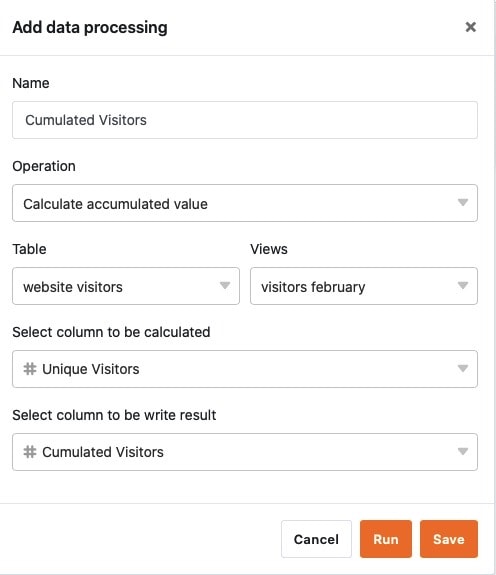Save the data processing operation

(x=449, y=539)
